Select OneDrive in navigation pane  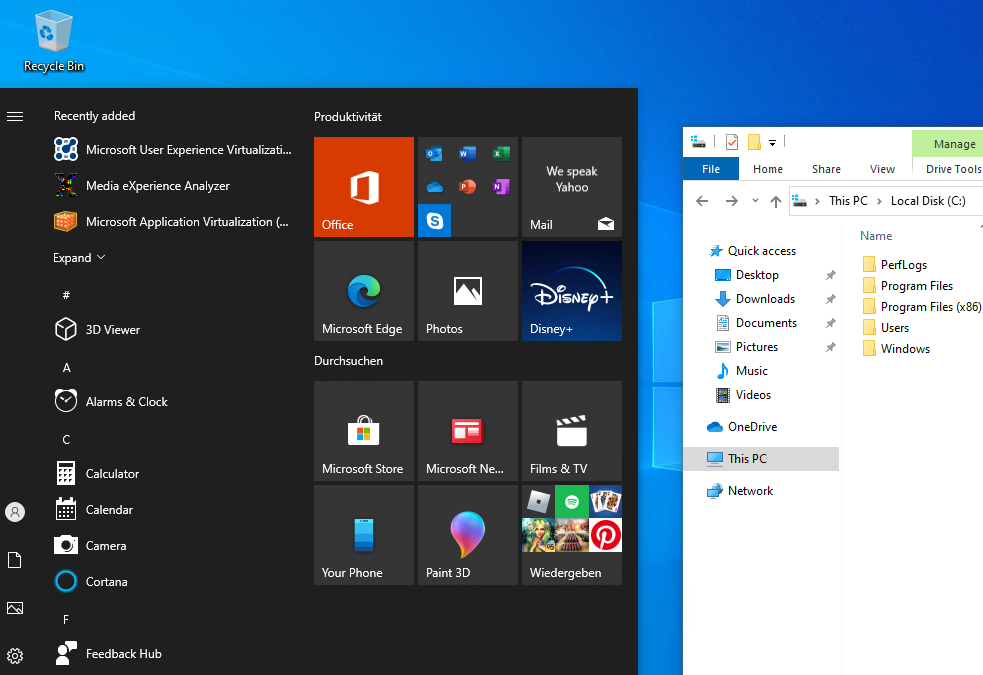tap(752, 427)
